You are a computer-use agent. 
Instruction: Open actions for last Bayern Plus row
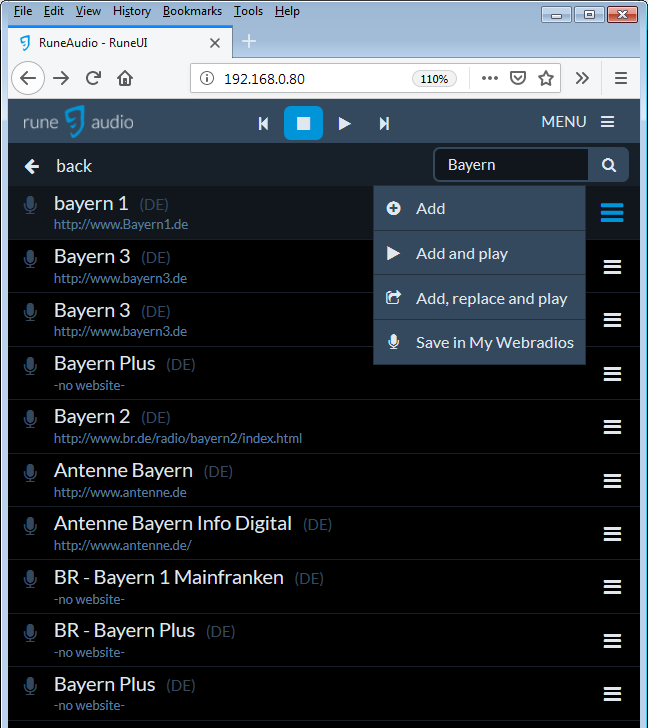(x=612, y=694)
